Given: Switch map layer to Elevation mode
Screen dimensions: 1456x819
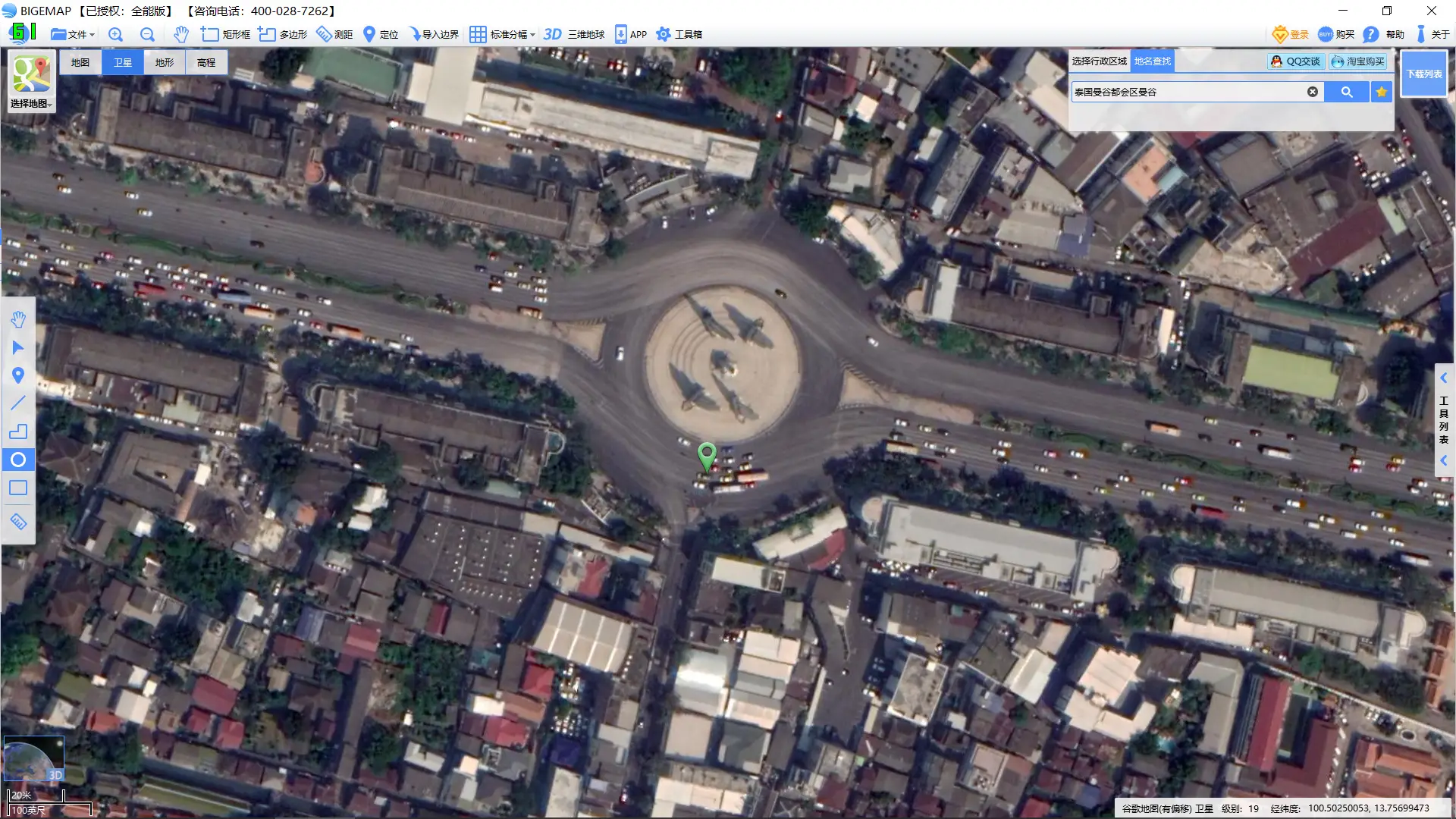Looking at the screenshot, I should pos(206,62).
